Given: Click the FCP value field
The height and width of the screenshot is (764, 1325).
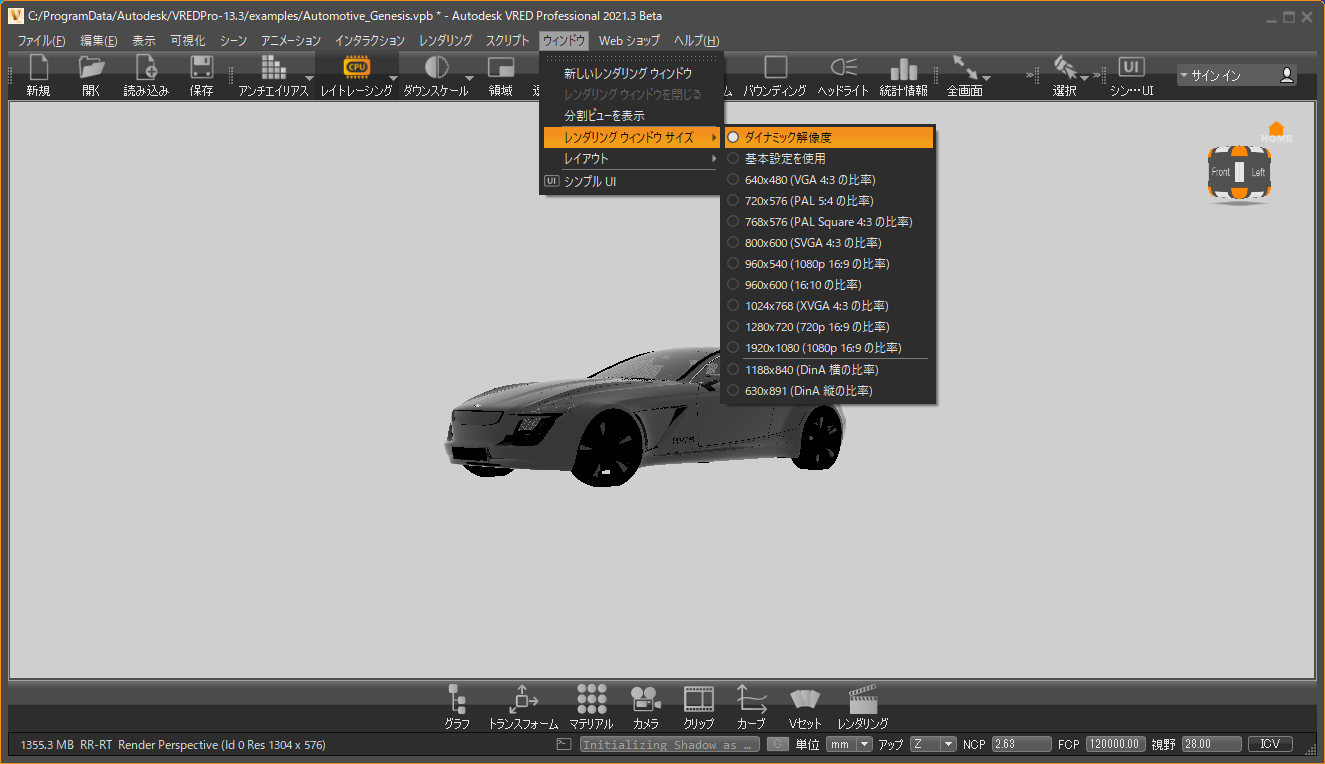Looking at the screenshot, I should 1116,744.
